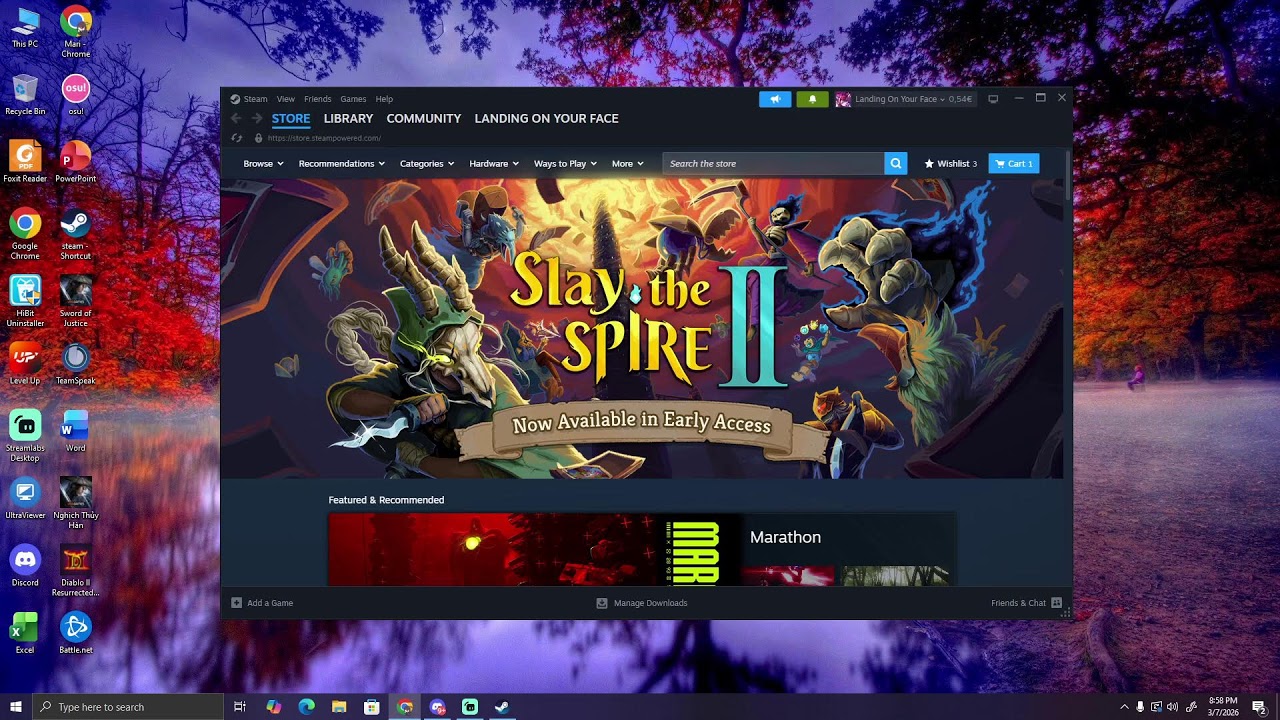Viewport: 1280px width, 720px height.
Task: Select the steam - Shortcut desktop icon
Action: coord(76,235)
